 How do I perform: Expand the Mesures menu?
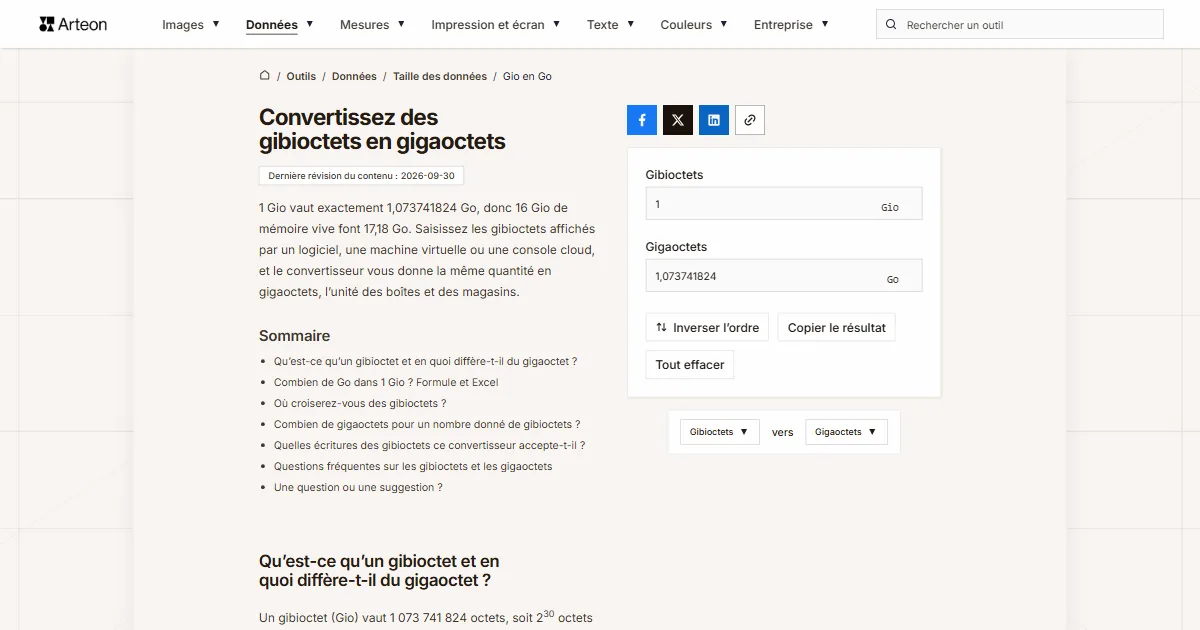pyautogui.click(x=372, y=25)
